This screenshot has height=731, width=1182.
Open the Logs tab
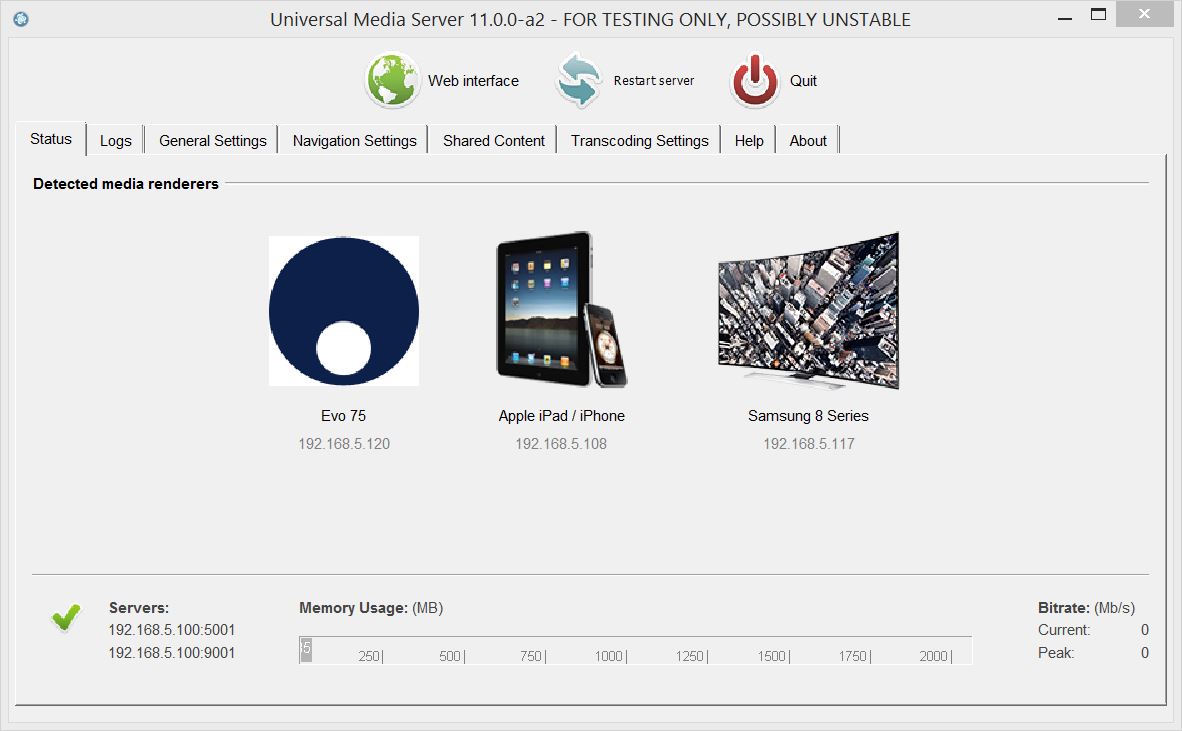point(115,140)
